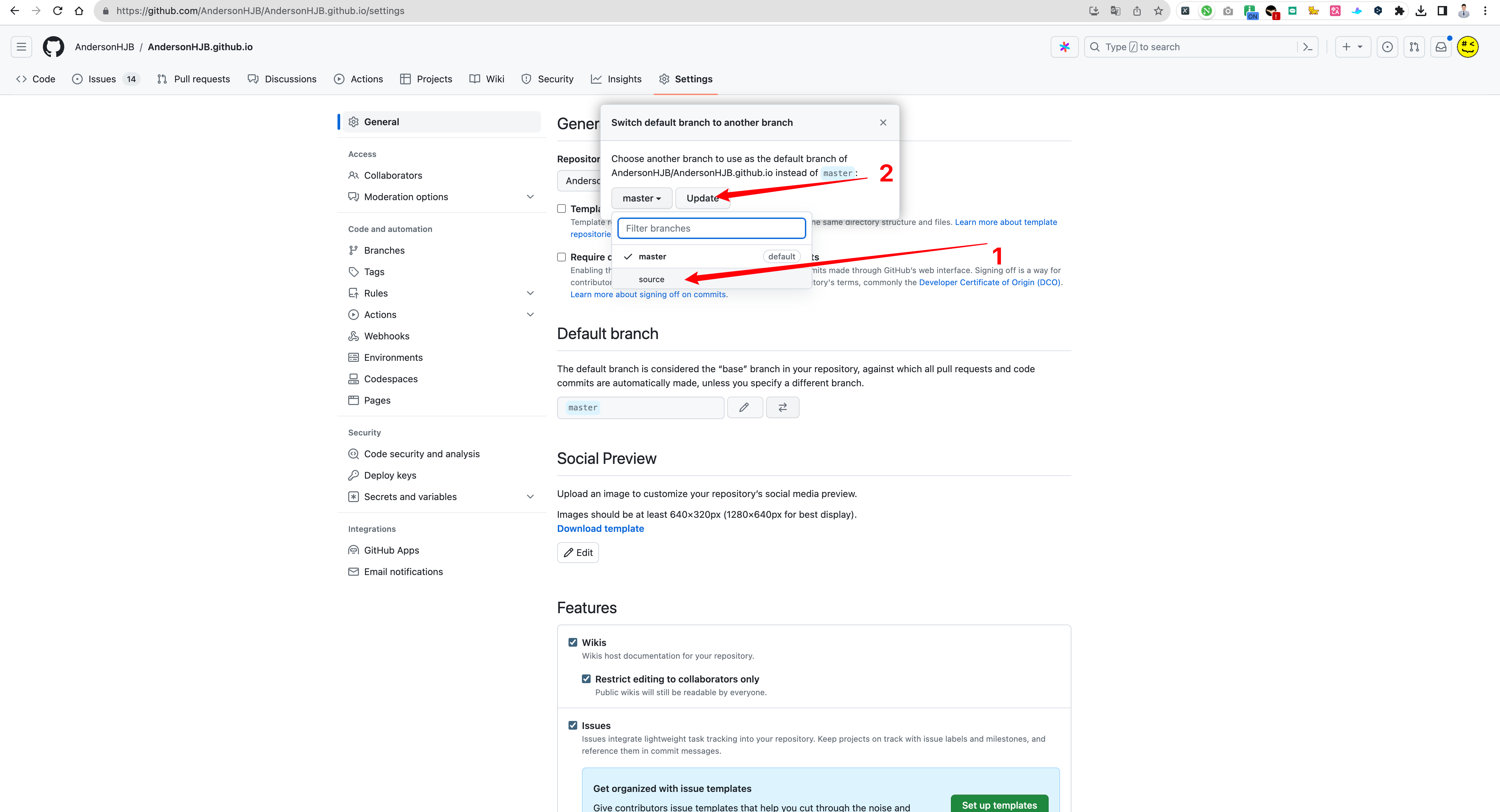
Task: Switch to the Wiki tab
Action: click(x=487, y=79)
